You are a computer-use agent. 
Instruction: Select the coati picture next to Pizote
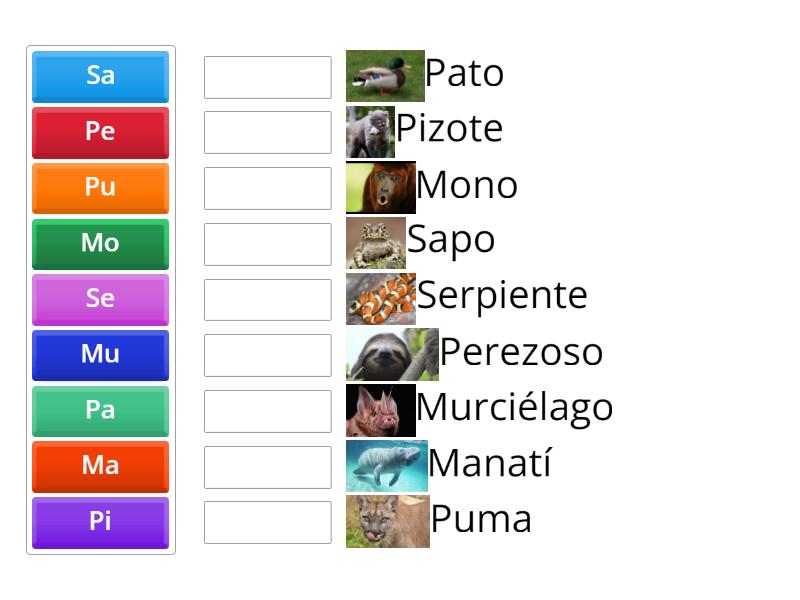(x=370, y=132)
